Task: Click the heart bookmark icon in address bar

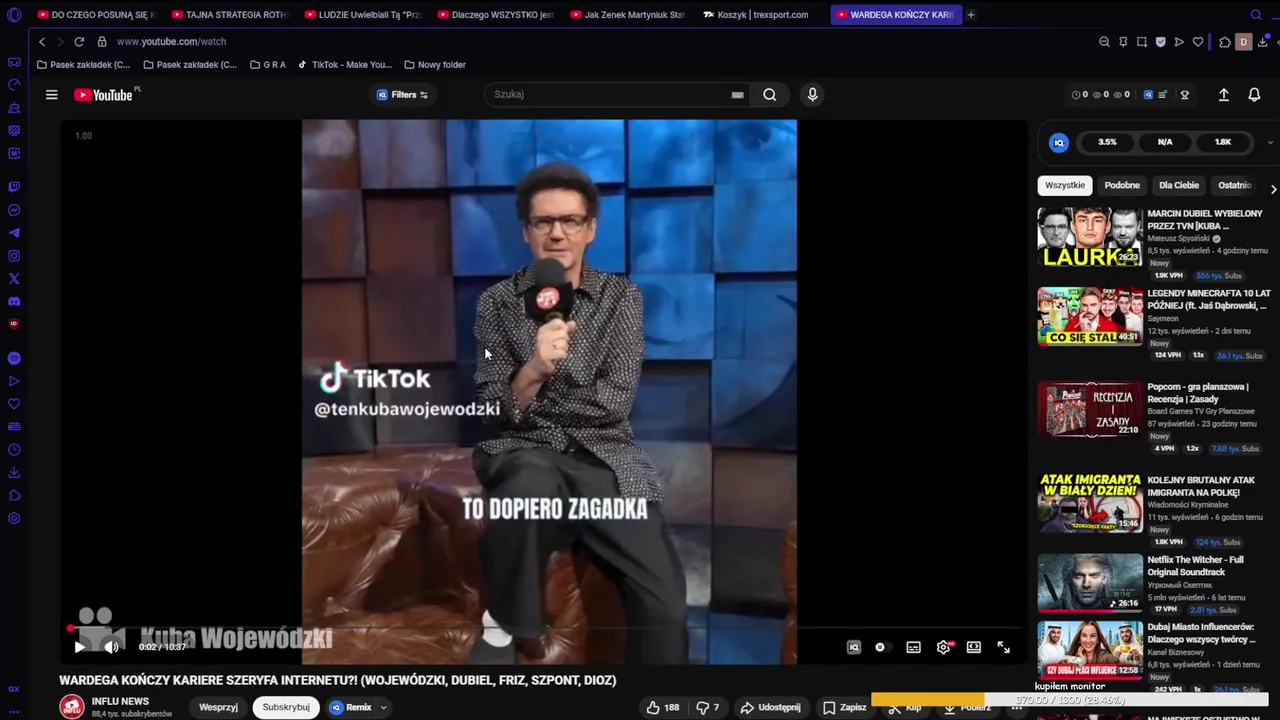Action: pos(1198,42)
